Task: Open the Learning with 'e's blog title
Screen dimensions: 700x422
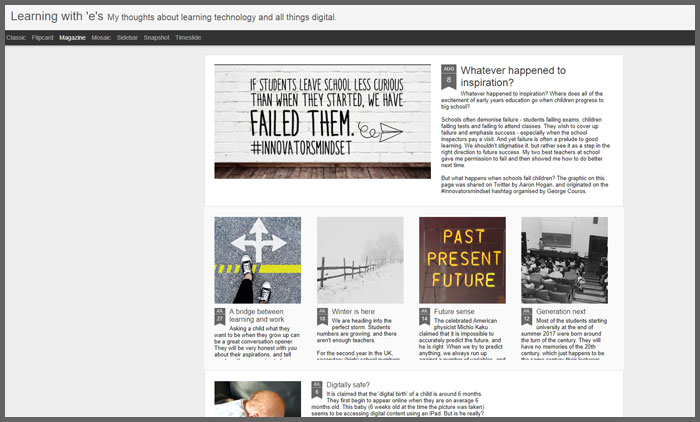Action: point(57,17)
